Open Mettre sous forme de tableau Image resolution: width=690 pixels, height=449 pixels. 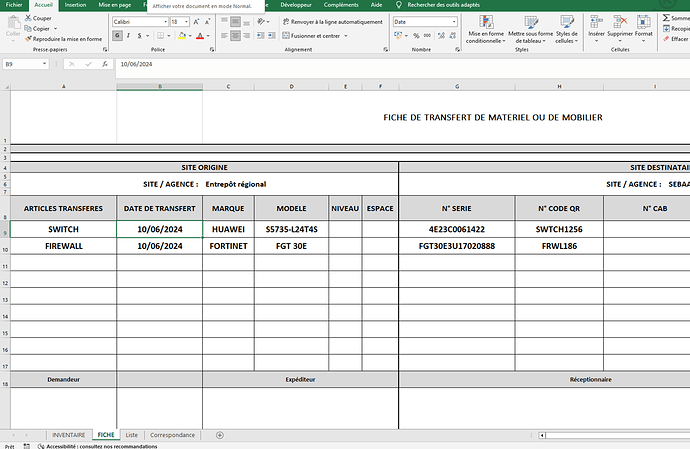tap(531, 29)
